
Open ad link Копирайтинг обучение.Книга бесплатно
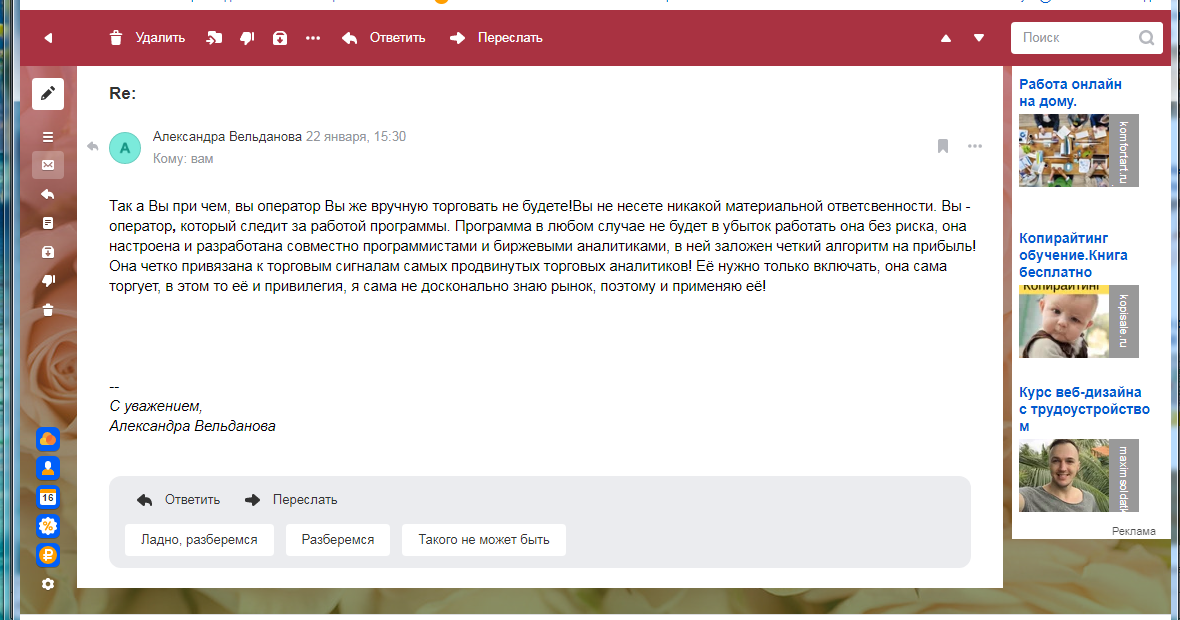point(1073,255)
